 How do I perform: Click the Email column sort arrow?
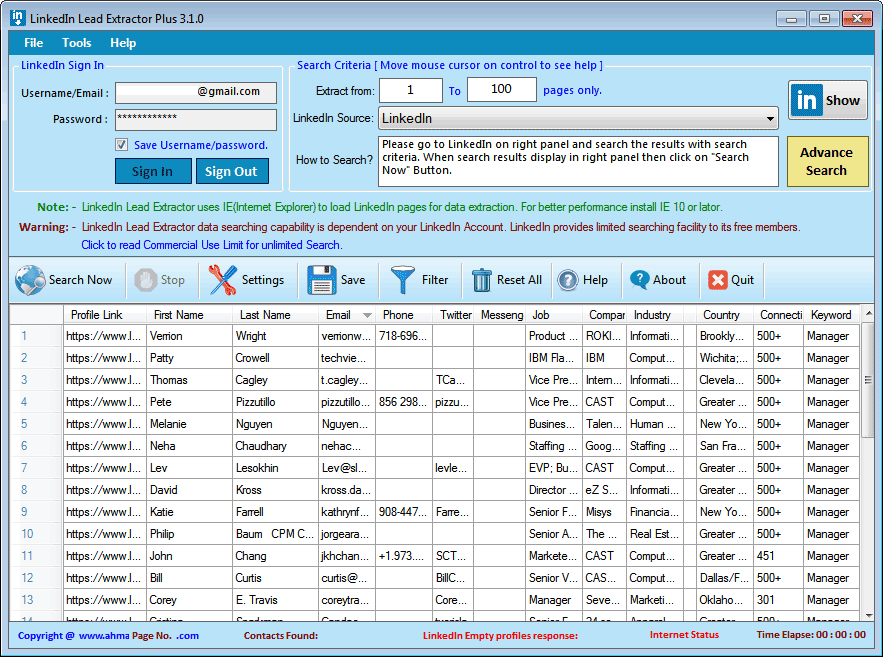367,315
